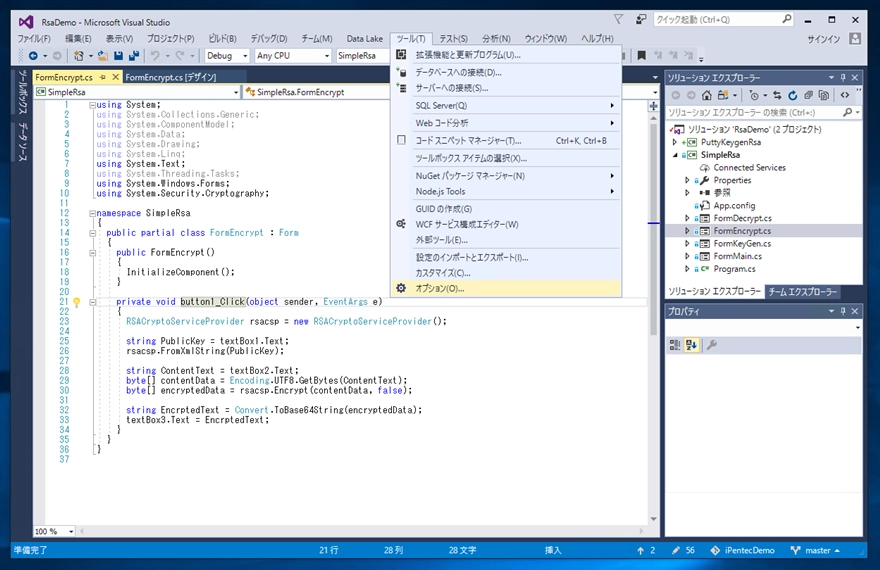Click the magnifier icon in Quick Launch box
Image resolution: width=880 pixels, height=570 pixels.
click(x=787, y=20)
